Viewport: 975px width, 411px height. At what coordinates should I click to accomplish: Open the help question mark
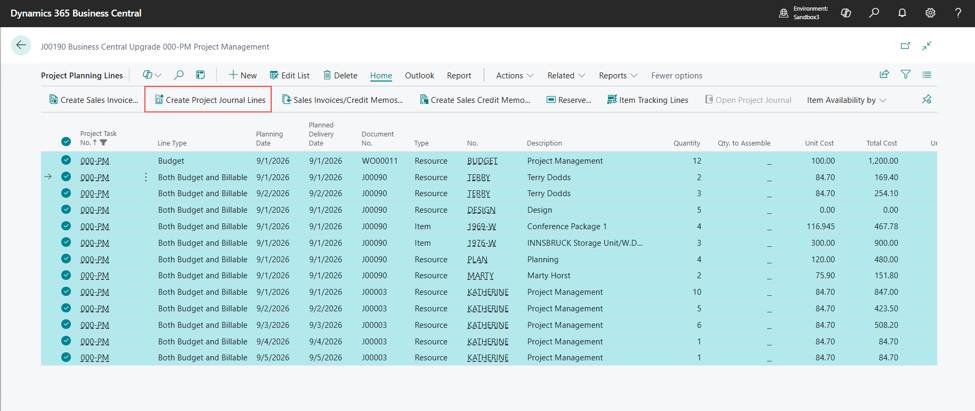pos(958,13)
